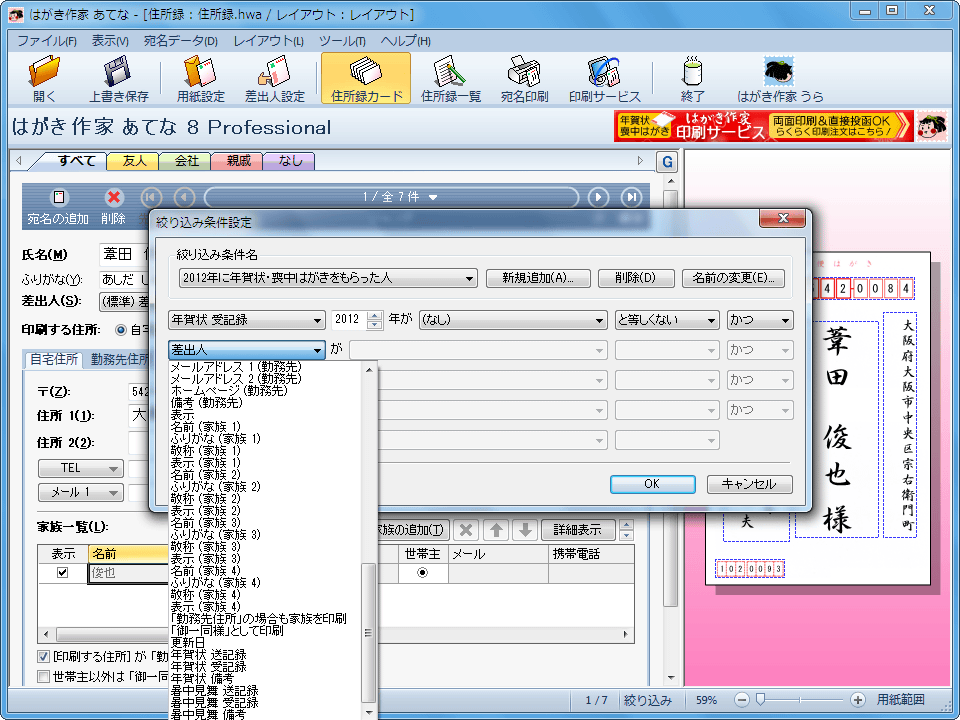Increase the 2012 year spinner
The width and height of the screenshot is (960, 720).
click(x=375, y=315)
